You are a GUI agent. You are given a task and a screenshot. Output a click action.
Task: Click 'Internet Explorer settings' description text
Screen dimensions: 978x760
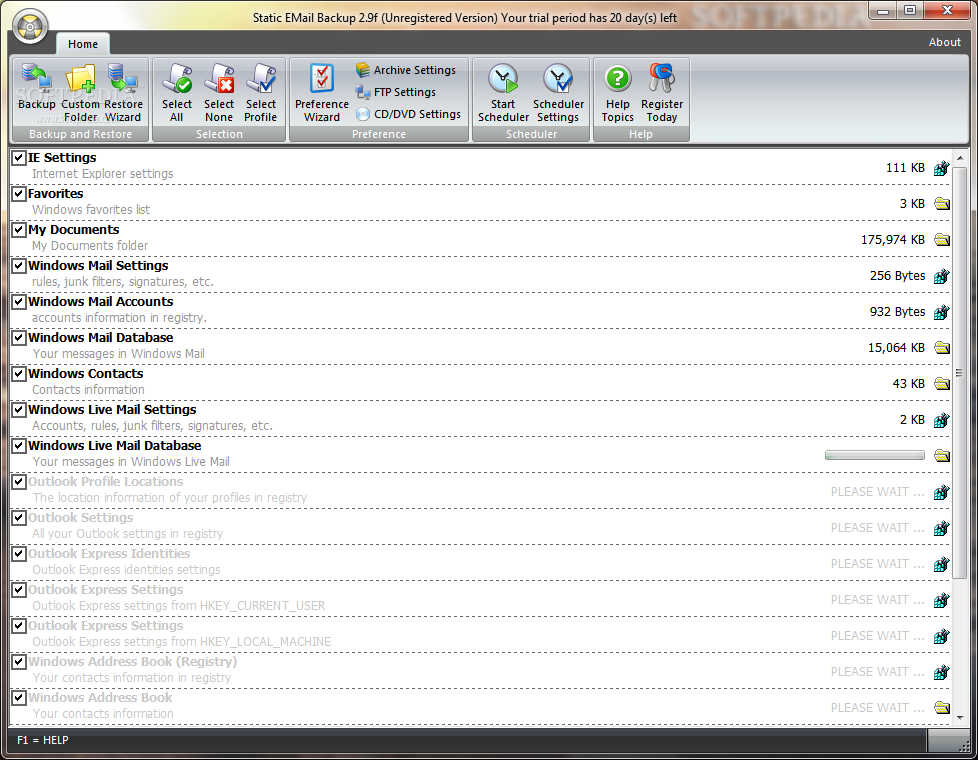[103, 173]
